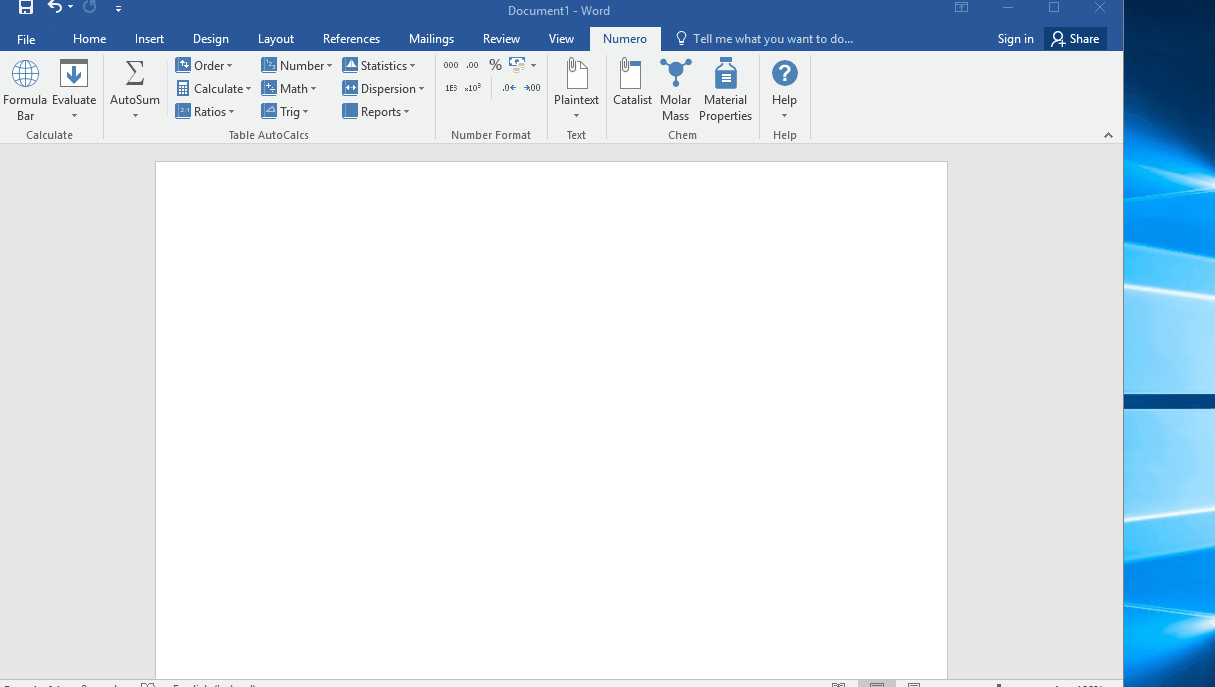Switch to the References tab
The image size is (1215, 687).
tap(351, 39)
